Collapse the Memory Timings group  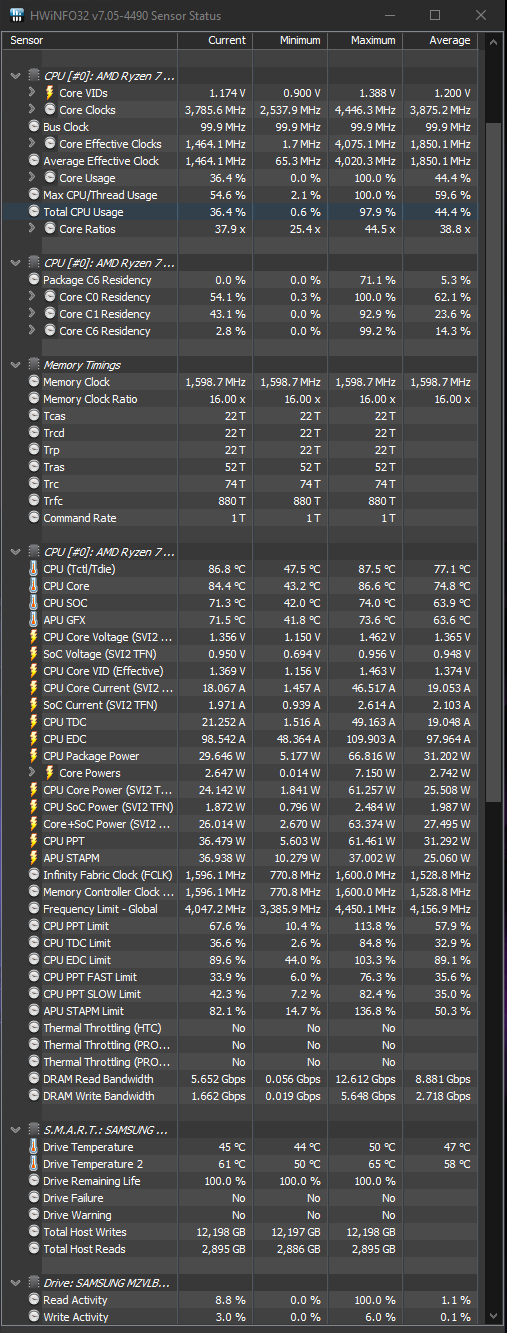tap(15, 365)
